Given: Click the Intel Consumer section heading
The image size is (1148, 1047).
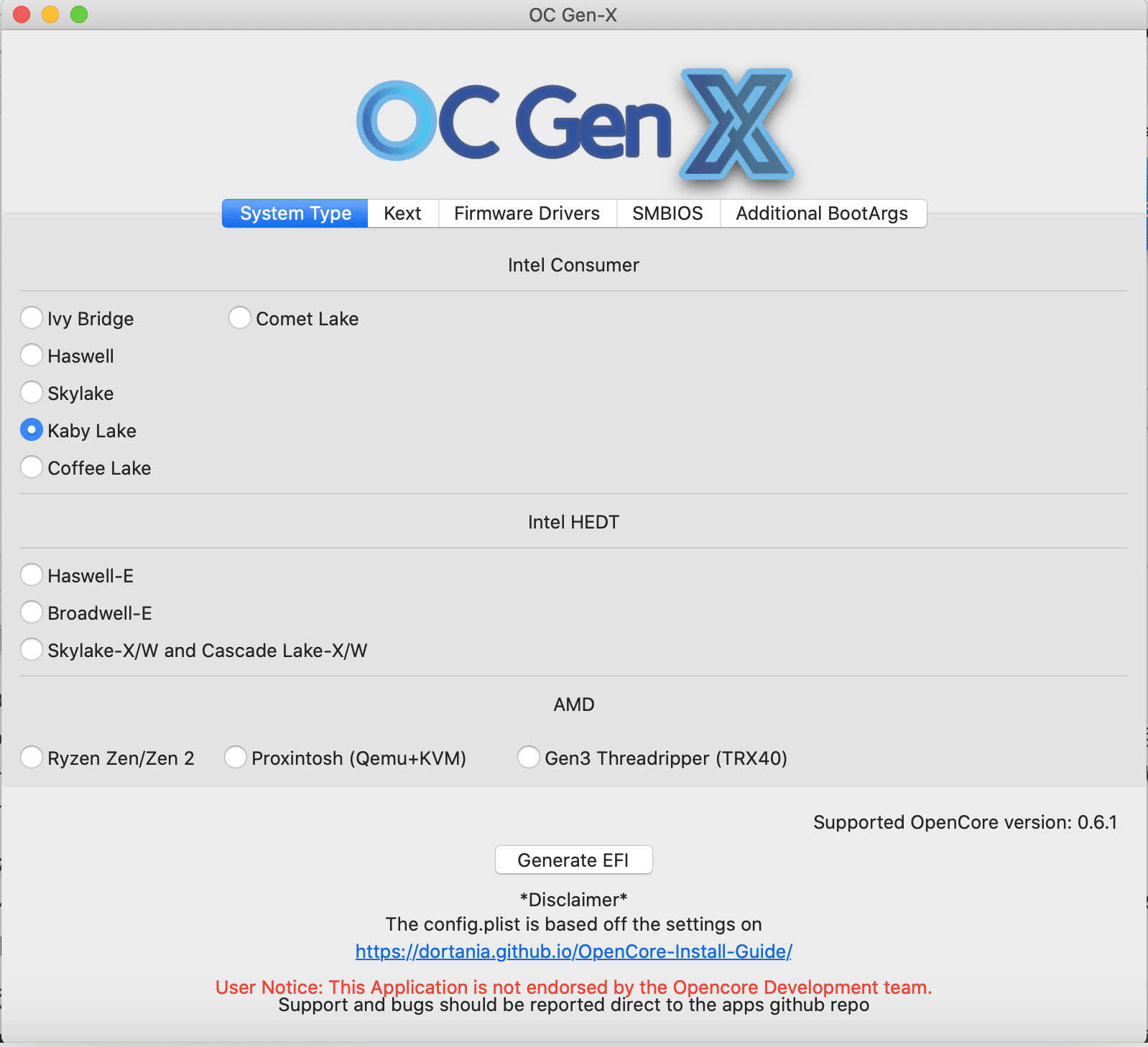Looking at the screenshot, I should (573, 265).
